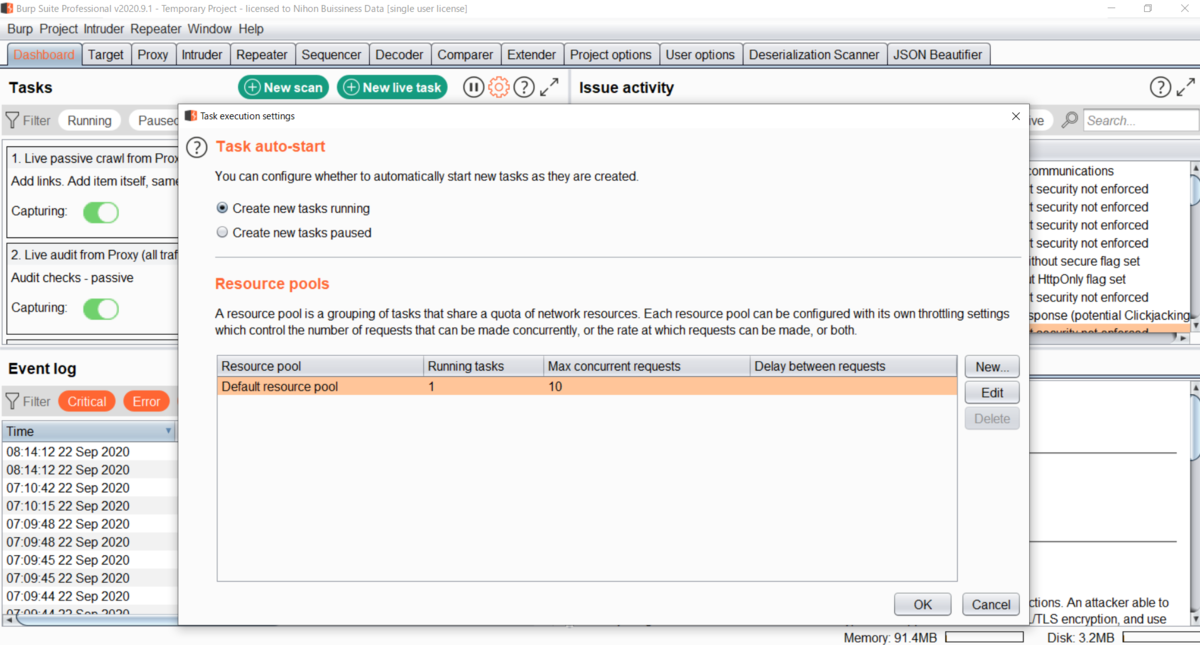Expand the Issue activity panel with arrows icon

pyautogui.click(x=1186, y=88)
